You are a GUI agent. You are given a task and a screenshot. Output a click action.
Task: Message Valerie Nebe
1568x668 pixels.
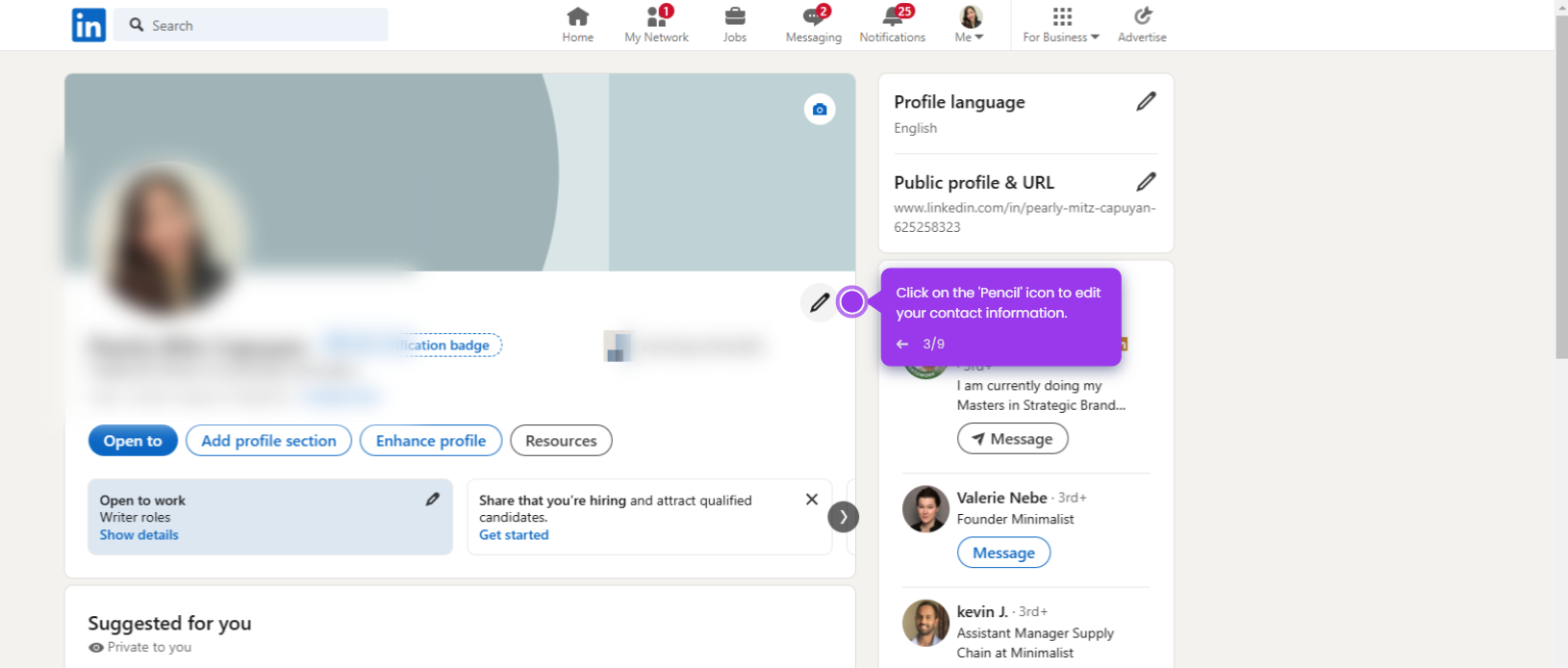point(1003,553)
